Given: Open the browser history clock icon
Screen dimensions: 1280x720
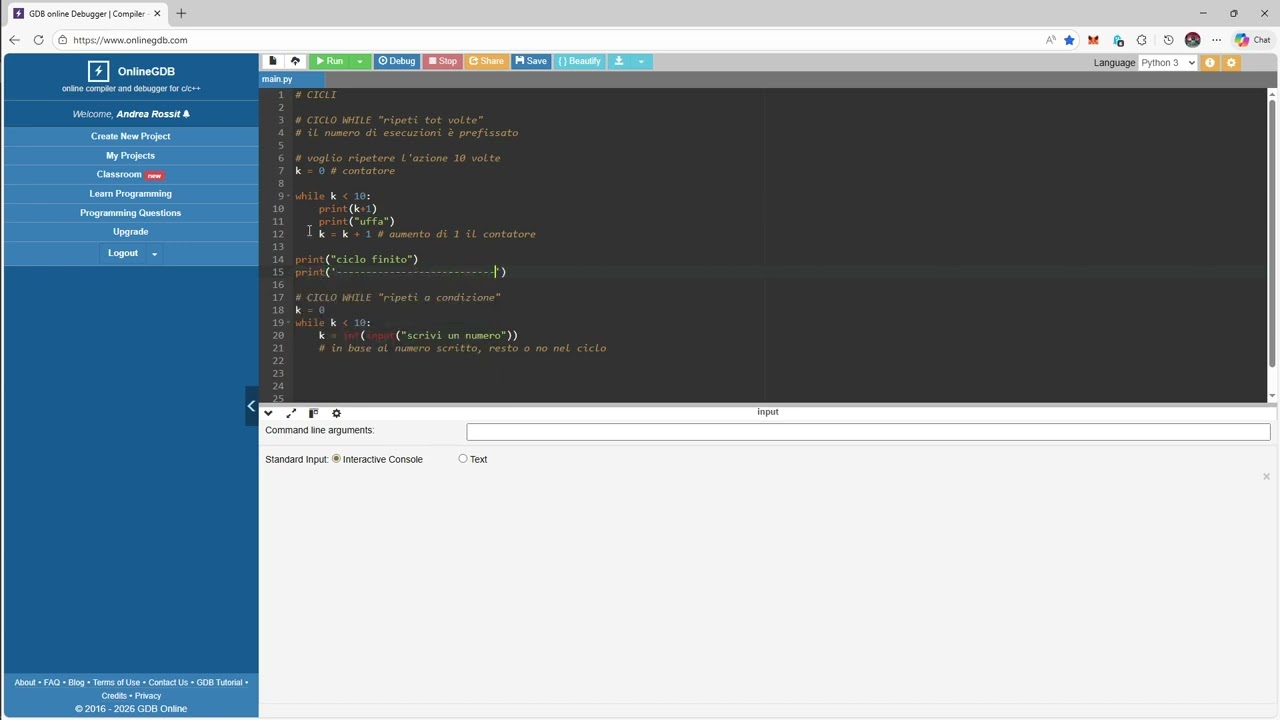Looking at the screenshot, I should (x=1168, y=40).
